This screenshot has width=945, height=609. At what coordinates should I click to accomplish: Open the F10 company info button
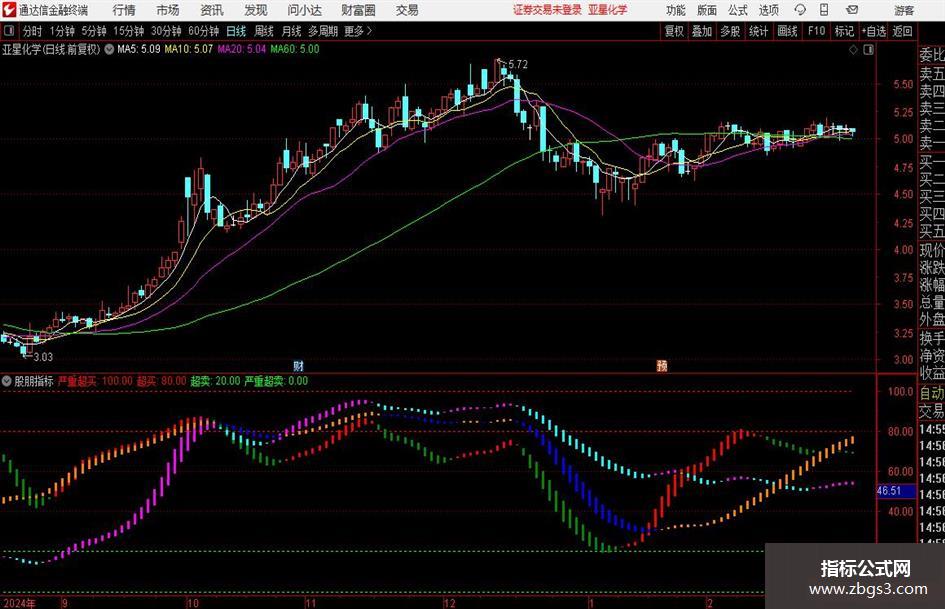coord(816,31)
